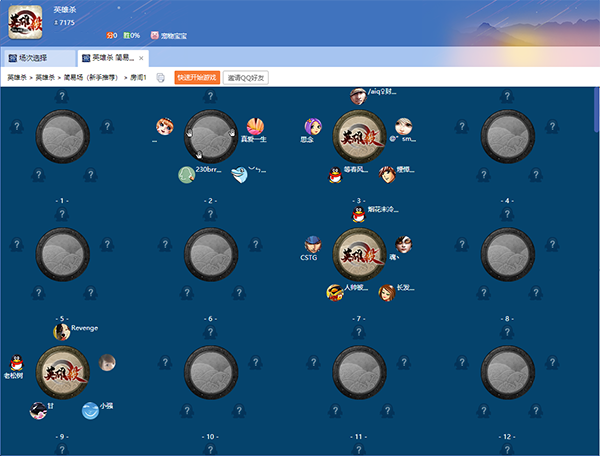Click the 英雄杀 title text in the header
The height and width of the screenshot is (456, 600).
pos(65,10)
